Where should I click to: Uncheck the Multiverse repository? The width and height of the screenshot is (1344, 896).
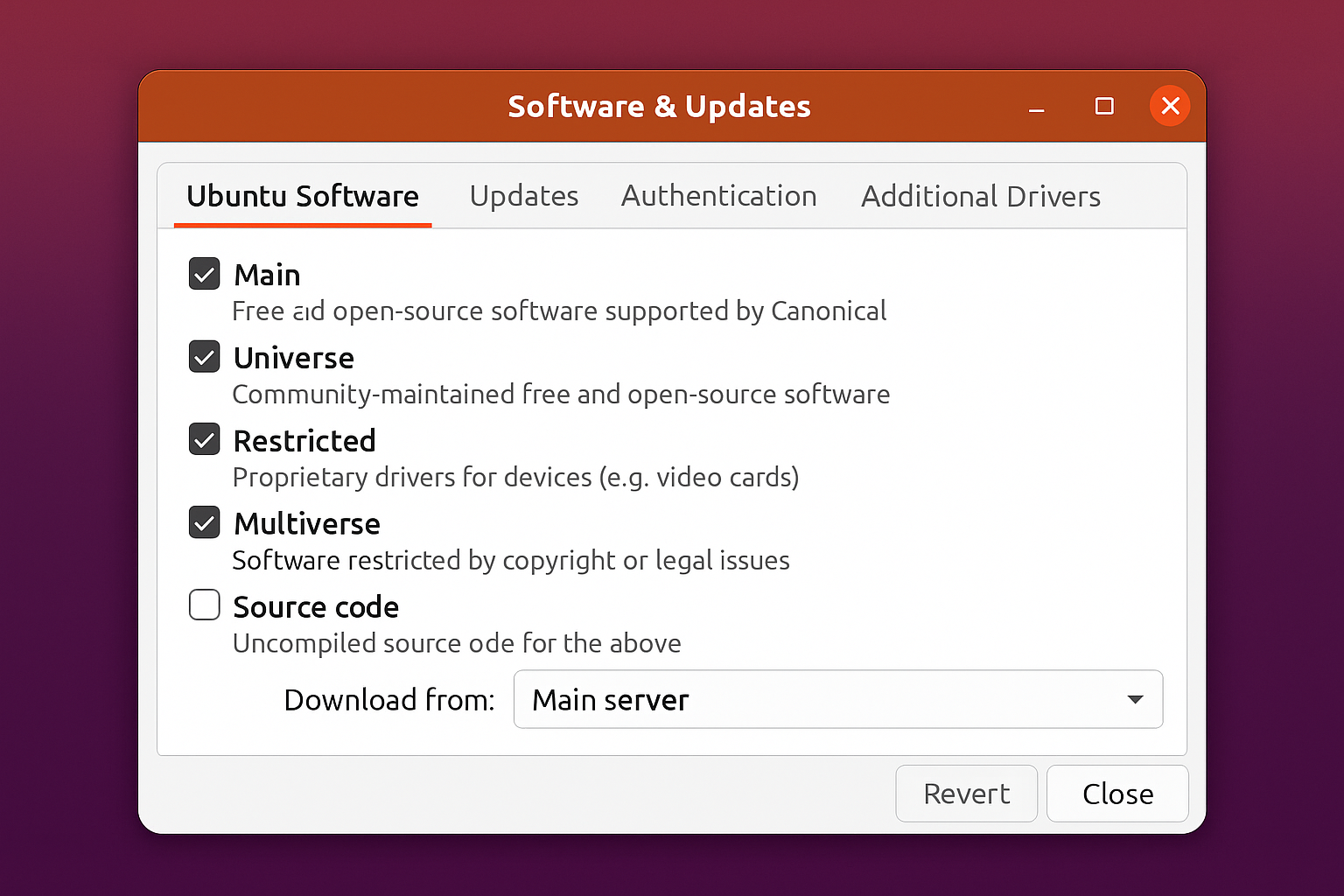[204, 522]
